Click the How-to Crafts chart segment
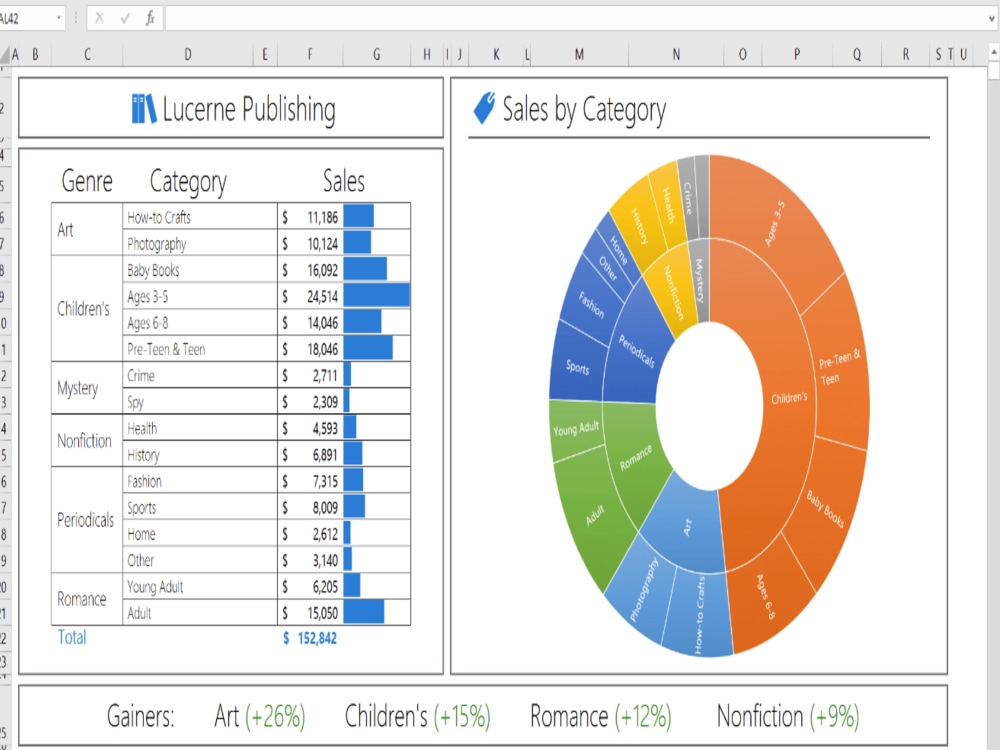This screenshot has height=750, width=1000. pyautogui.click(x=699, y=615)
